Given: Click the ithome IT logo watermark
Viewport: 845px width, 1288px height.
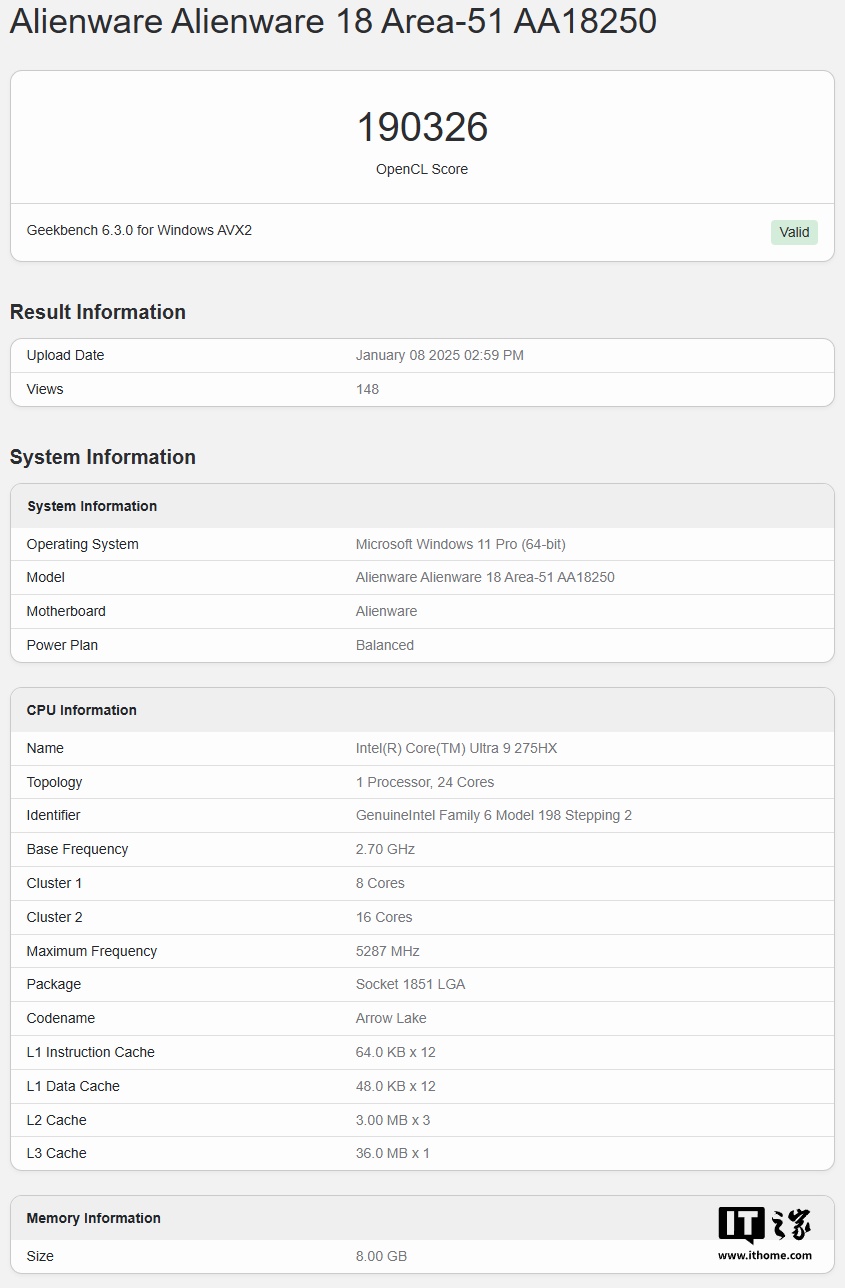Looking at the screenshot, I should click(764, 1226).
